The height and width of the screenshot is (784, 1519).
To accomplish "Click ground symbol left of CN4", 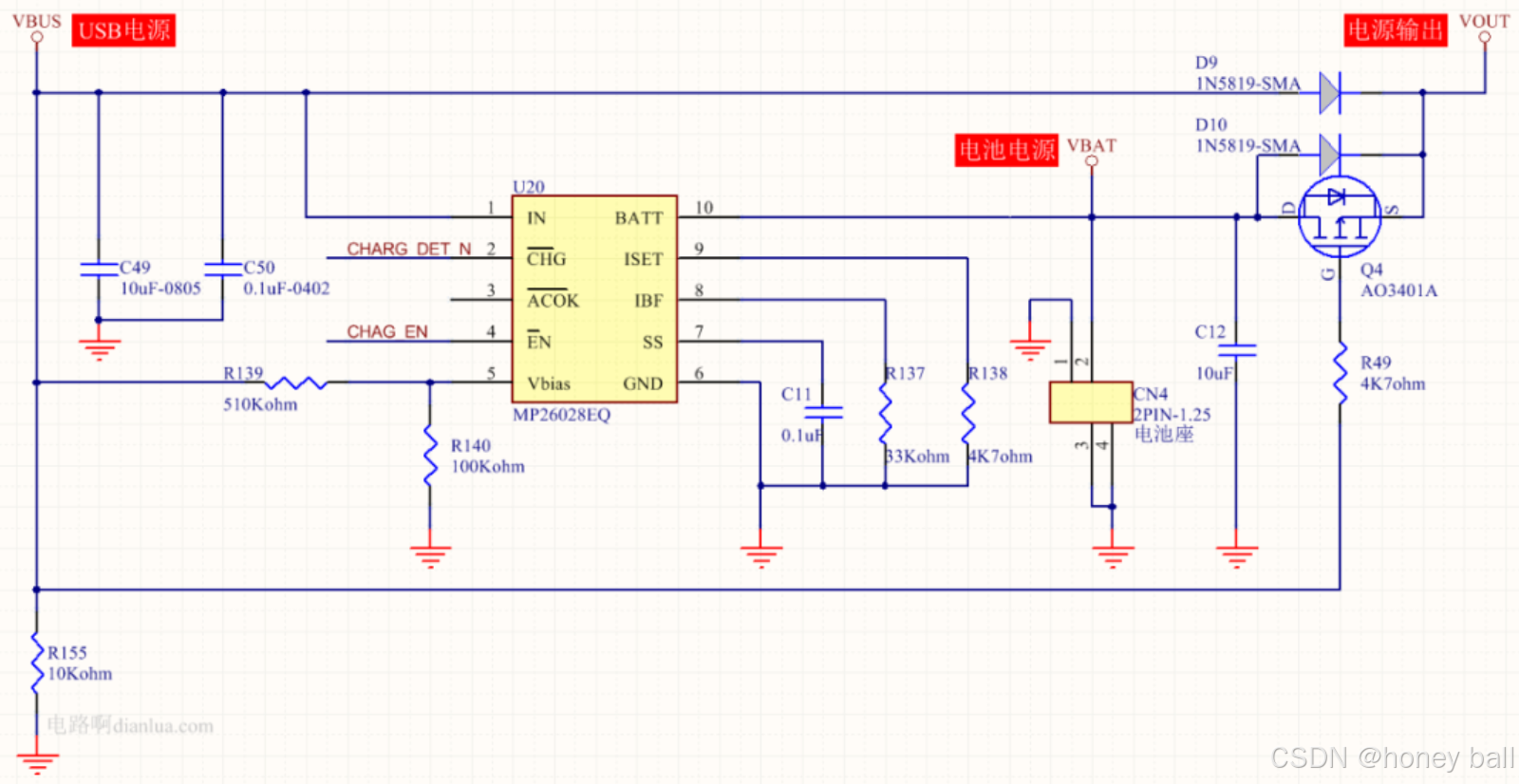I will 1030,349.
